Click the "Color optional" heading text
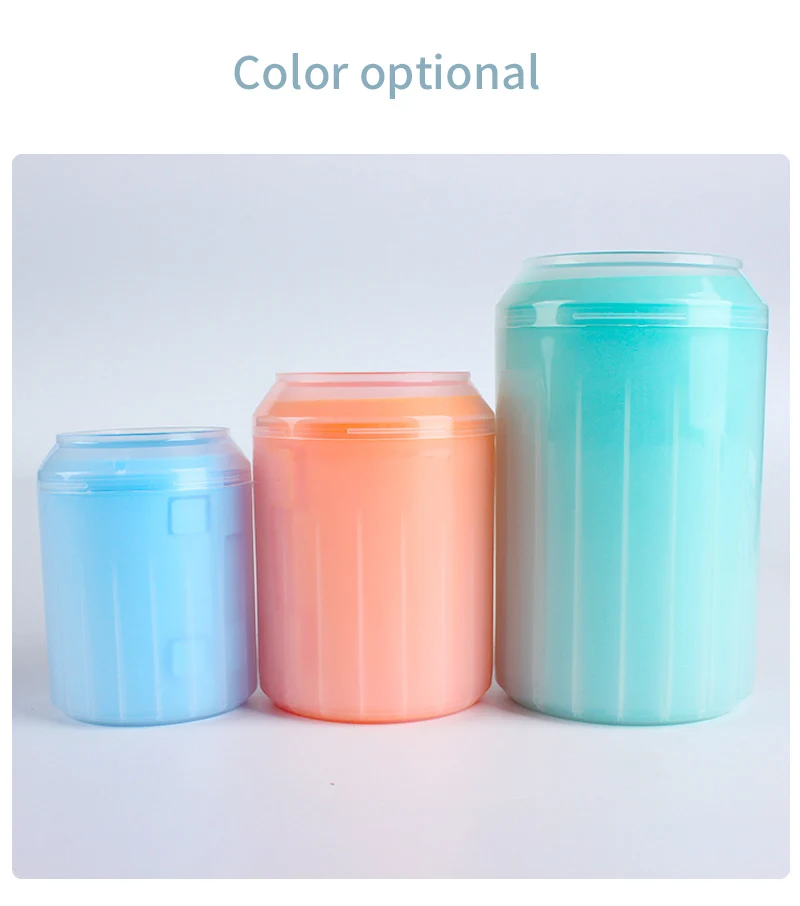Screen dimensions: 800x906 tap(386, 73)
